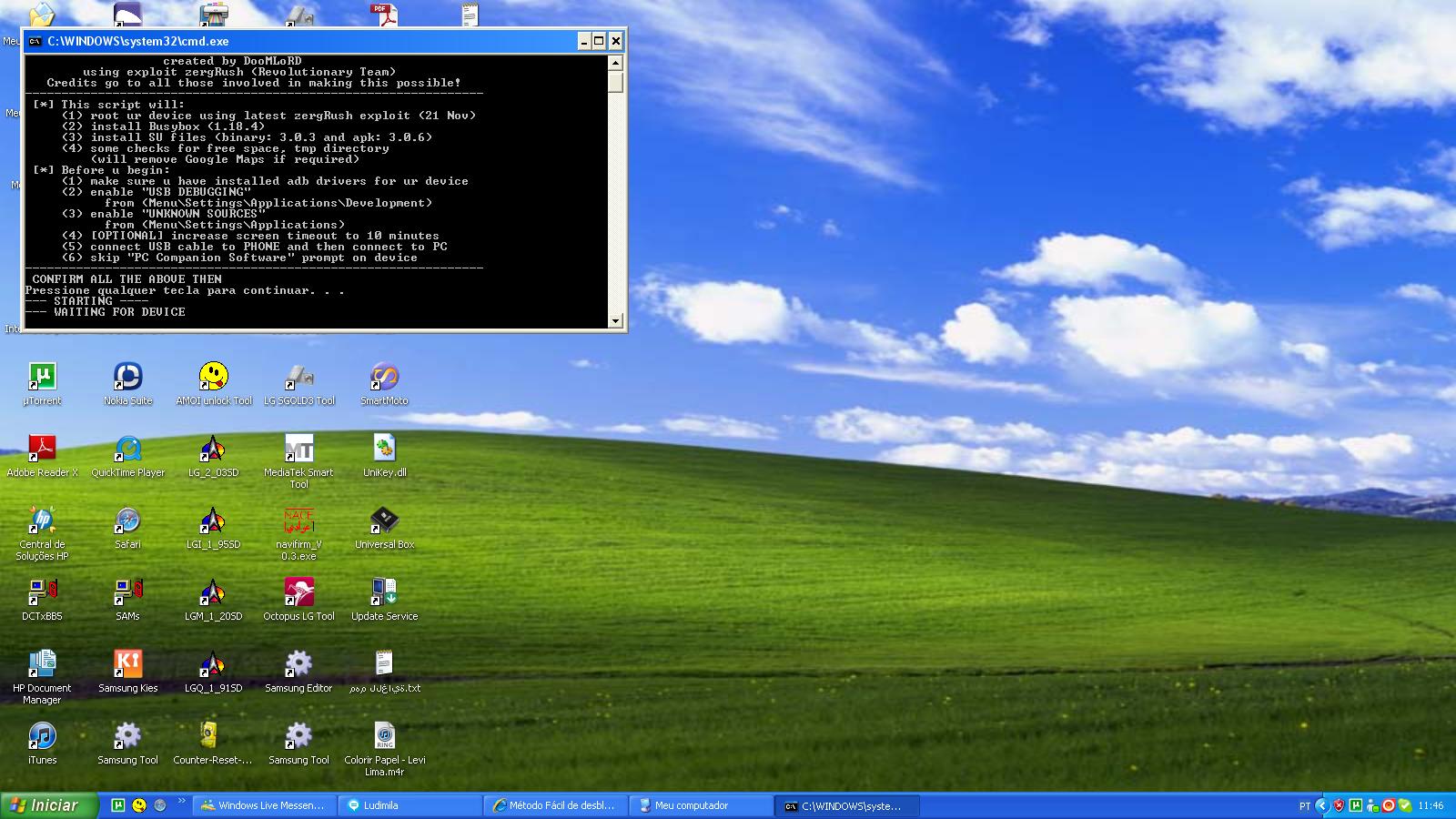Click the red circular tray icon
This screenshot has width=1456, height=819.
coord(1389,805)
